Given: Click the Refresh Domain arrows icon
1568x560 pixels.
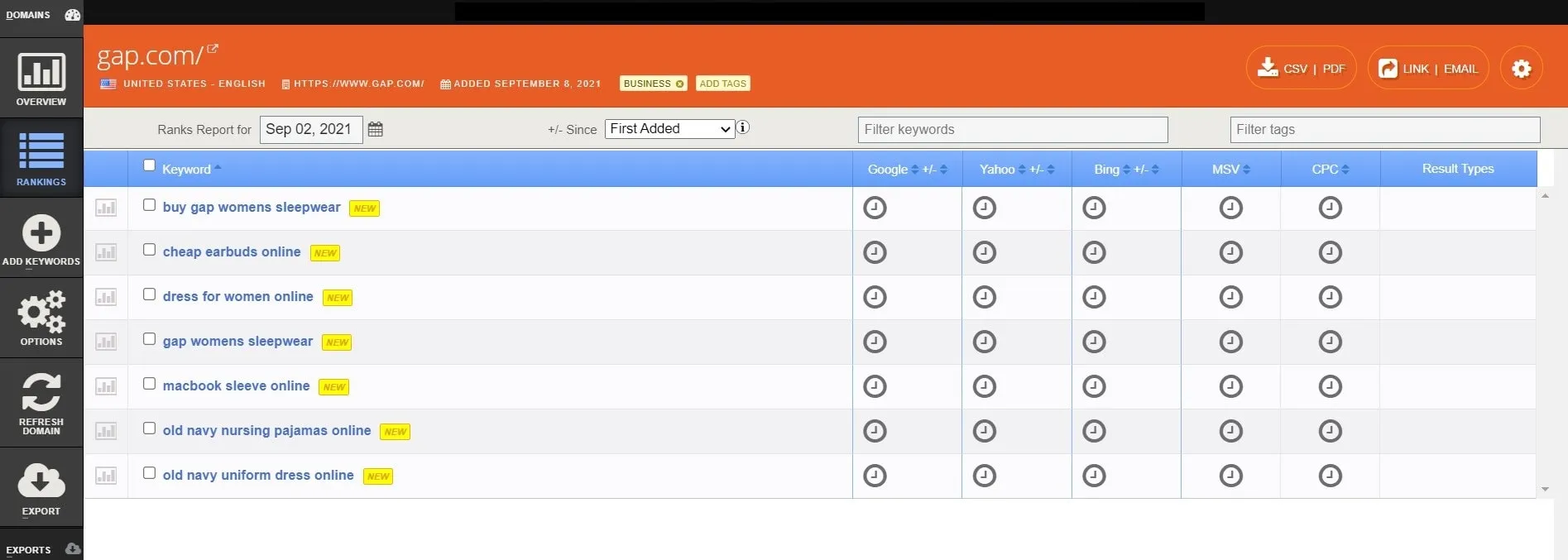Looking at the screenshot, I should pyautogui.click(x=41, y=393).
